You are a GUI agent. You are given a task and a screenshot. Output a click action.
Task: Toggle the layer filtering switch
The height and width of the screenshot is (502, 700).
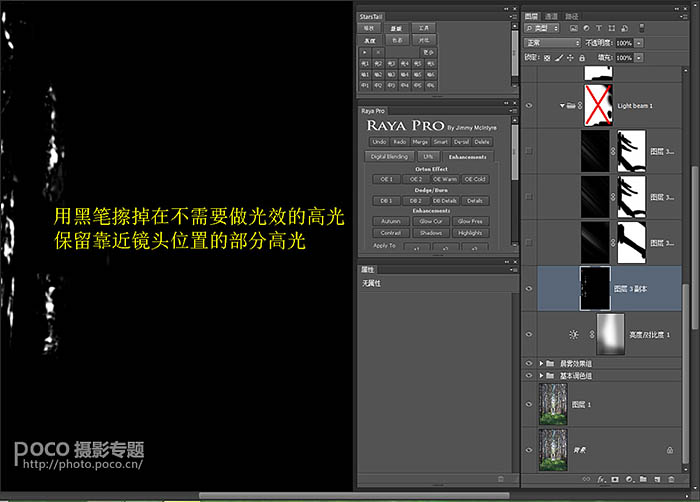pyautogui.click(x=642, y=28)
